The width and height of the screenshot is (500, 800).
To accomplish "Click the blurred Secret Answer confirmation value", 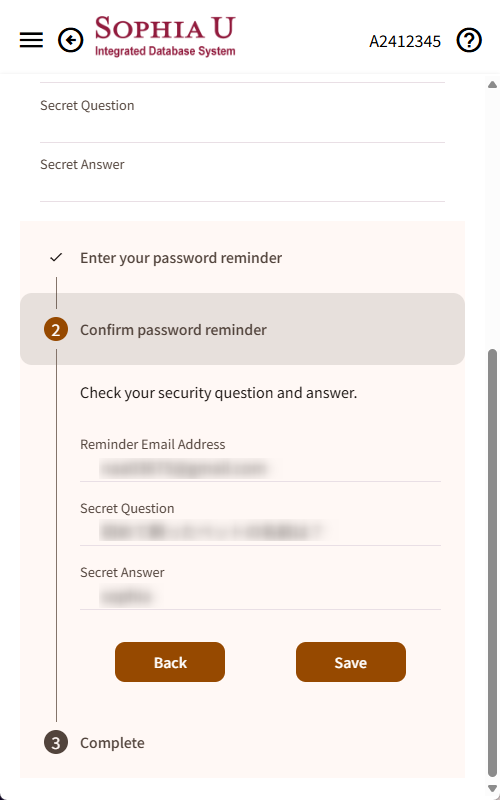I will coord(127,596).
